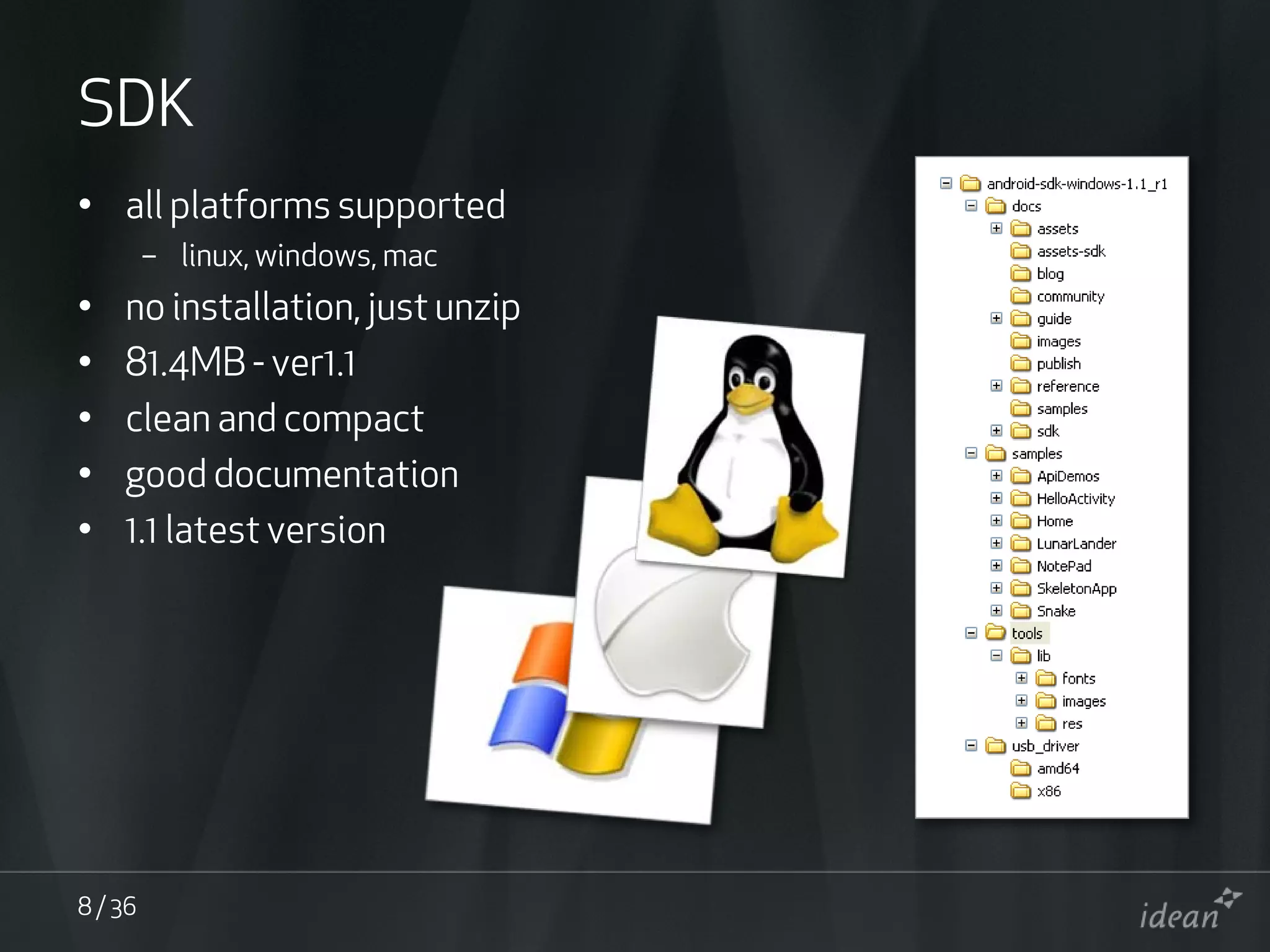Select the highlighted tools folder label
This screenshot has width=1270, height=952.
click(x=1027, y=633)
